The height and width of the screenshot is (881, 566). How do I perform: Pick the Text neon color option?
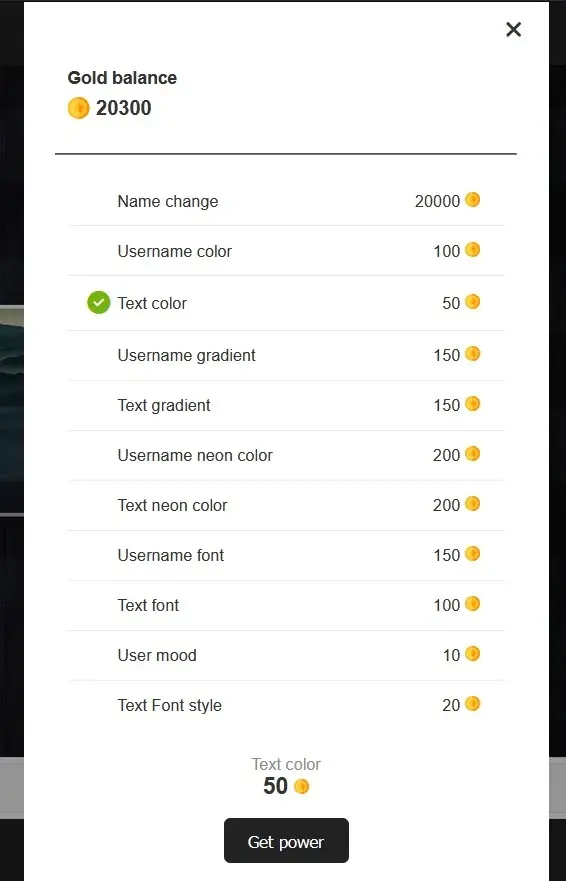click(286, 505)
